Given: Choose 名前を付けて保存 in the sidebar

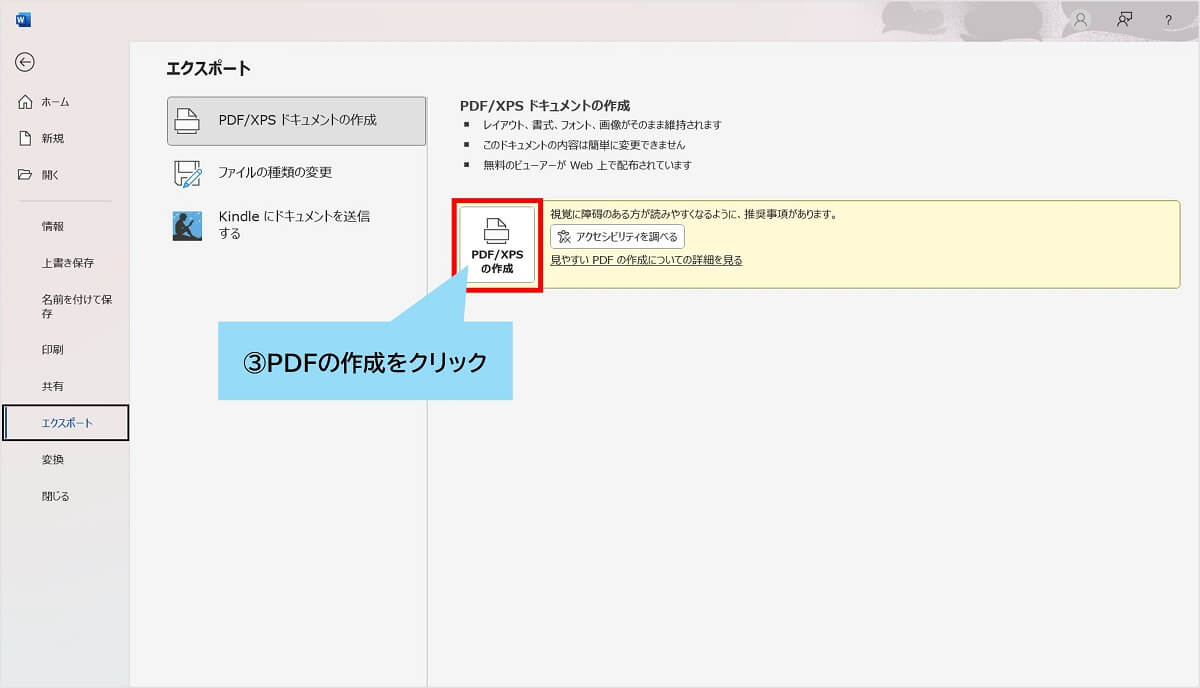Looking at the screenshot, I should [x=75, y=306].
